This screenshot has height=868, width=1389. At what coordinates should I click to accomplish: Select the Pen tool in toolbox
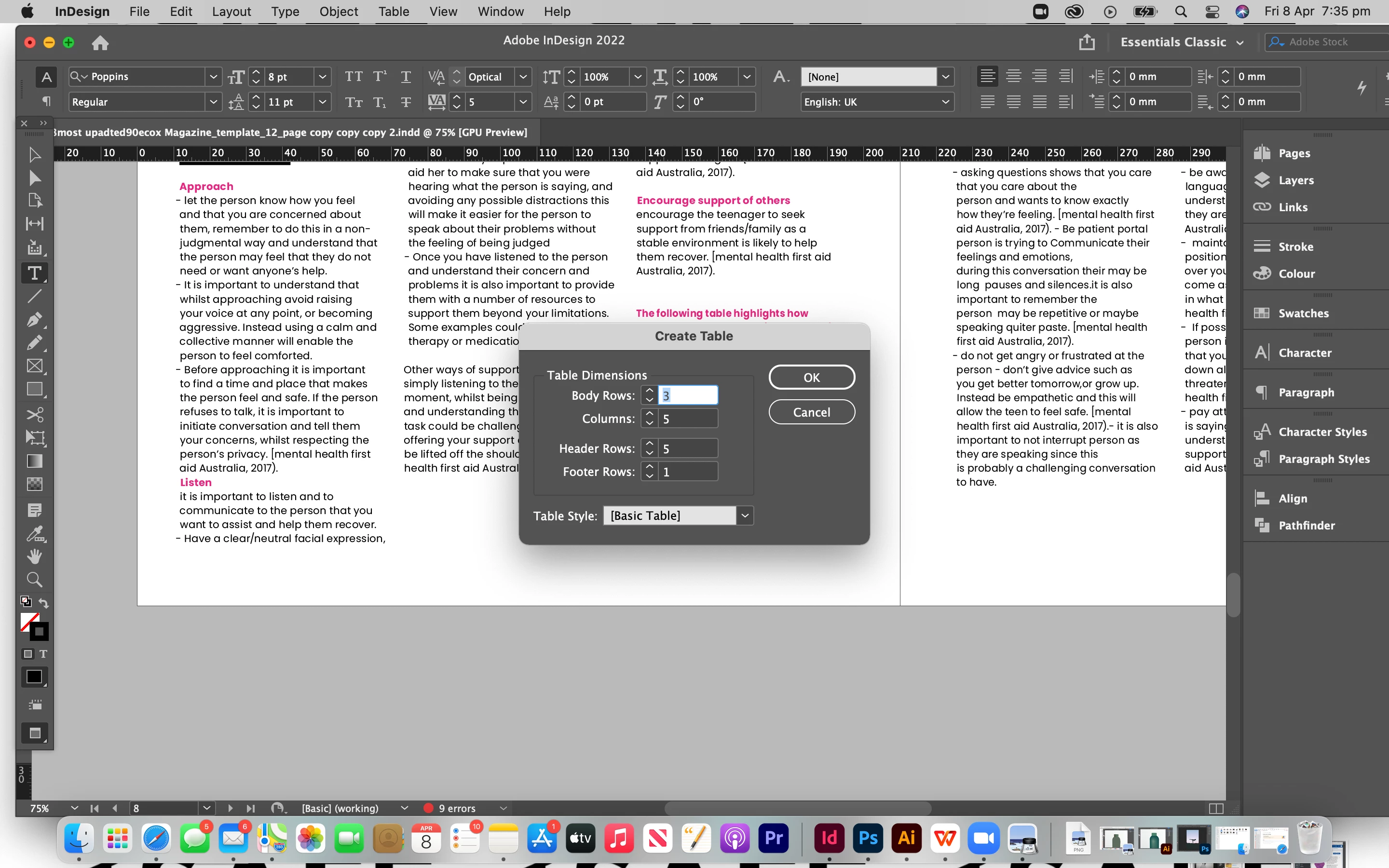(34, 320)
